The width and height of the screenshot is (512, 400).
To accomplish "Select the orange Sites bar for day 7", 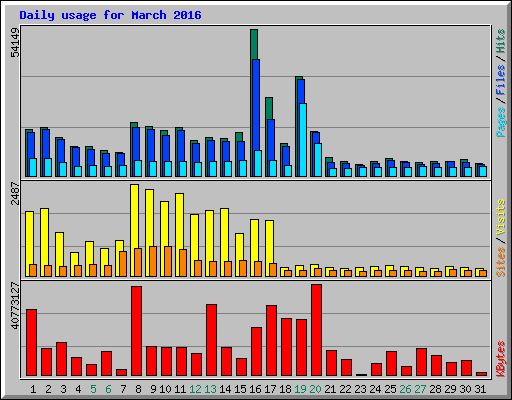I will click(123, 264).
